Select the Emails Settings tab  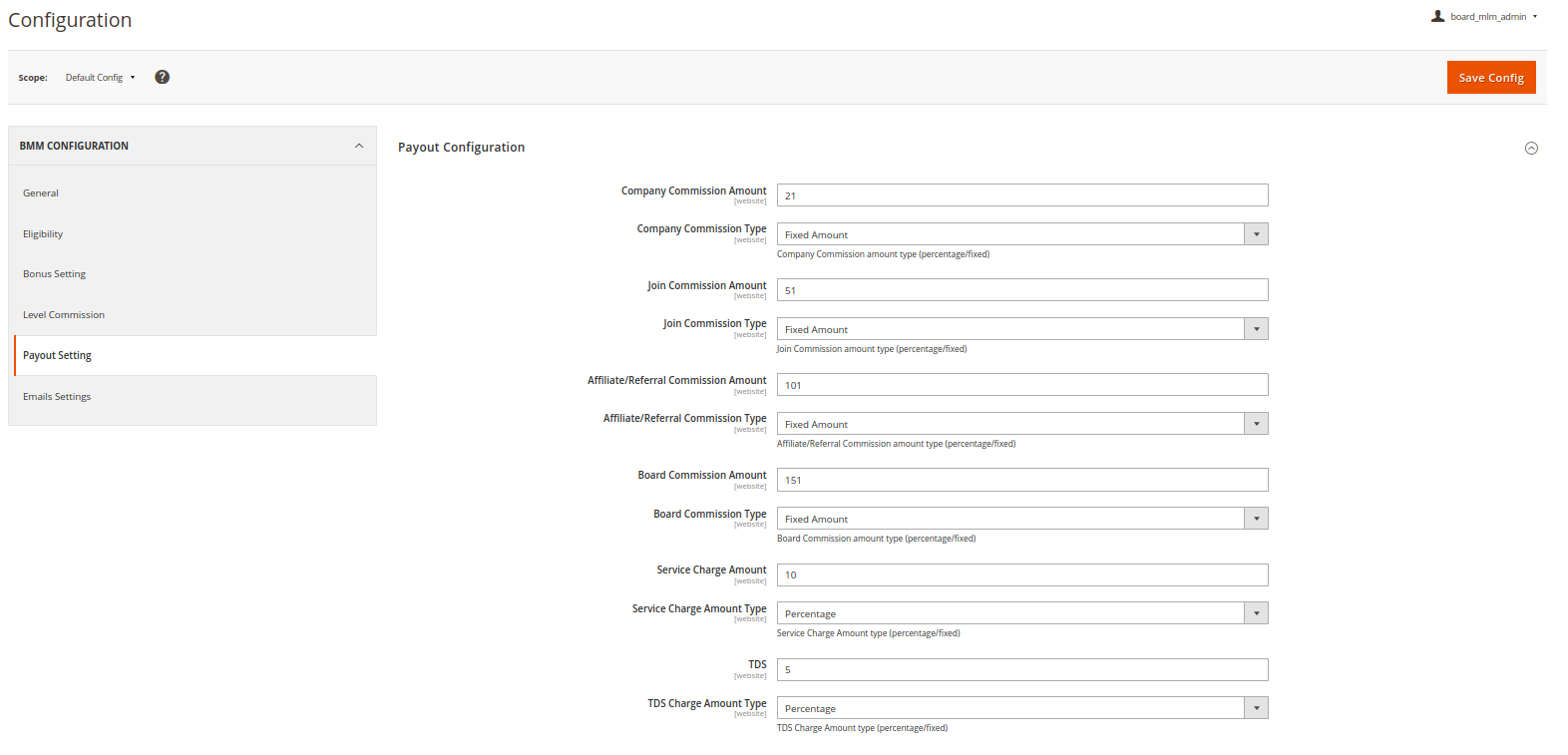point(57,397)
